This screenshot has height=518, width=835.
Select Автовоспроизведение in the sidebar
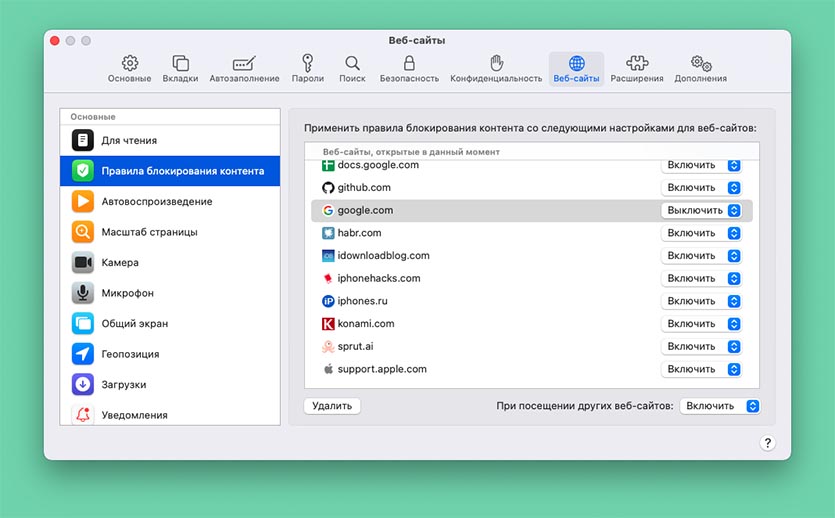156,201
